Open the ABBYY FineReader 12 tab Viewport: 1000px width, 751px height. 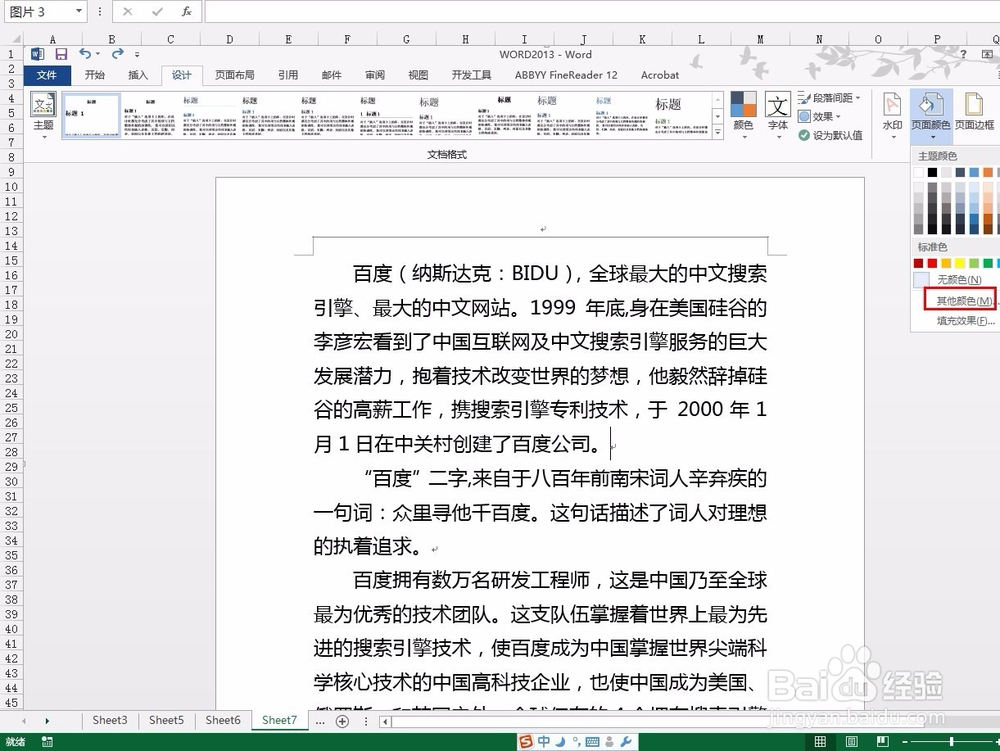click(x=566, y=75)
